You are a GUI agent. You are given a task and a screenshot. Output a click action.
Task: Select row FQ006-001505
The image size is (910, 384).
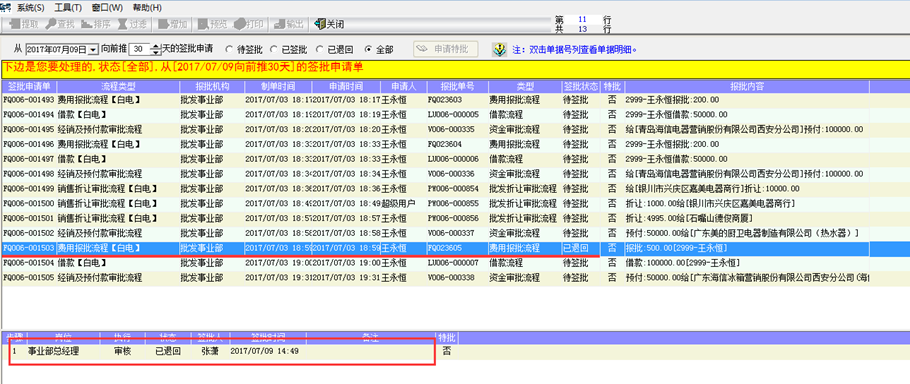[435, 278]
